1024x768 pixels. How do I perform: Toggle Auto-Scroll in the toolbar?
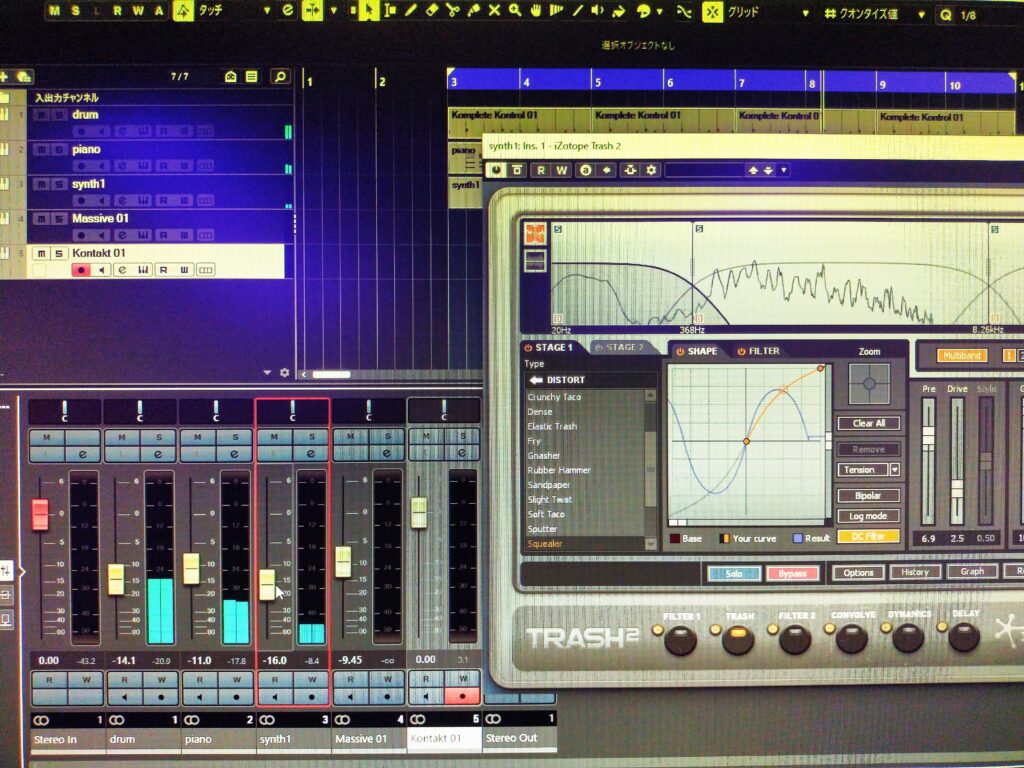312,10
